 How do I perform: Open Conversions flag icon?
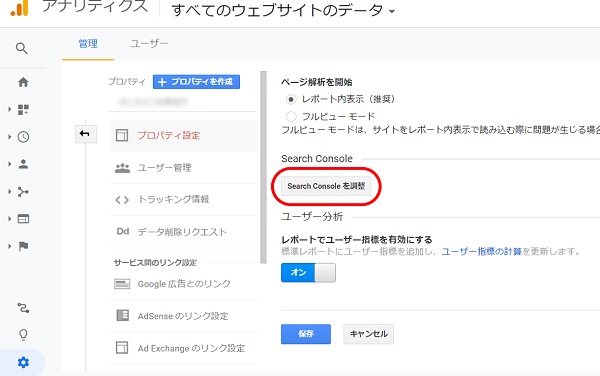tap(23, 246)
